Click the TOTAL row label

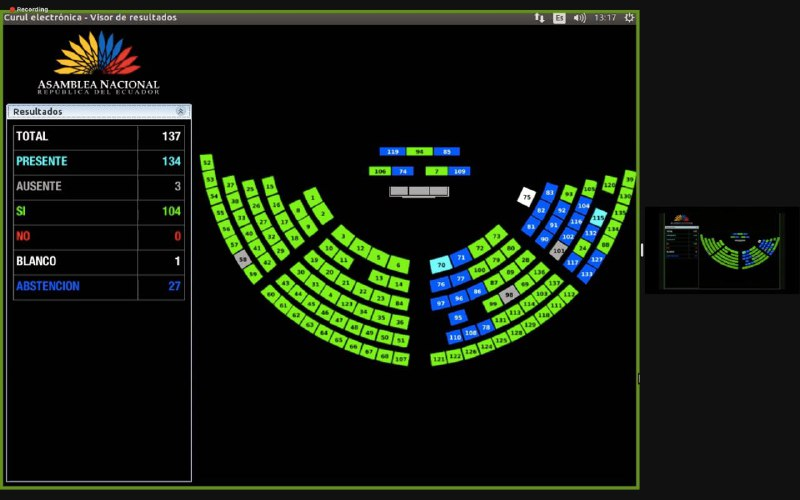[32, 136]
